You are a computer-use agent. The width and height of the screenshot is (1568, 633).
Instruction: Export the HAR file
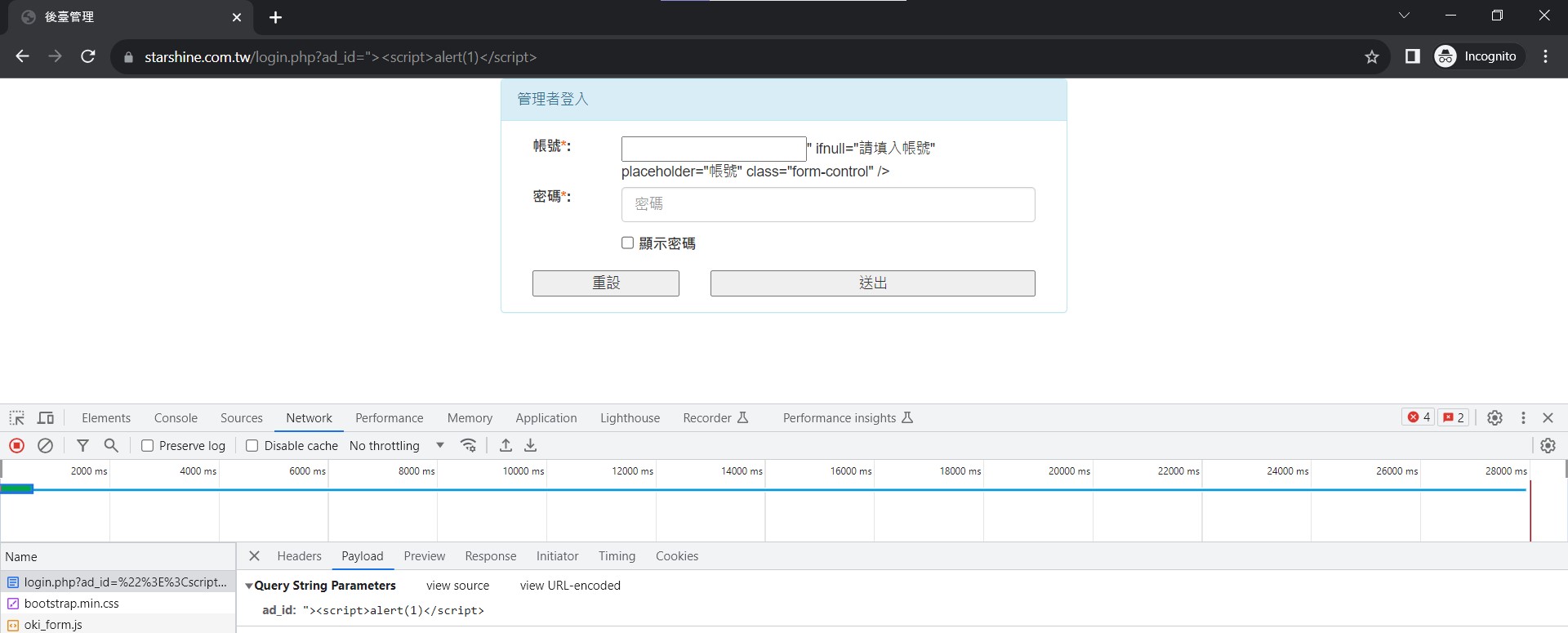531,445
